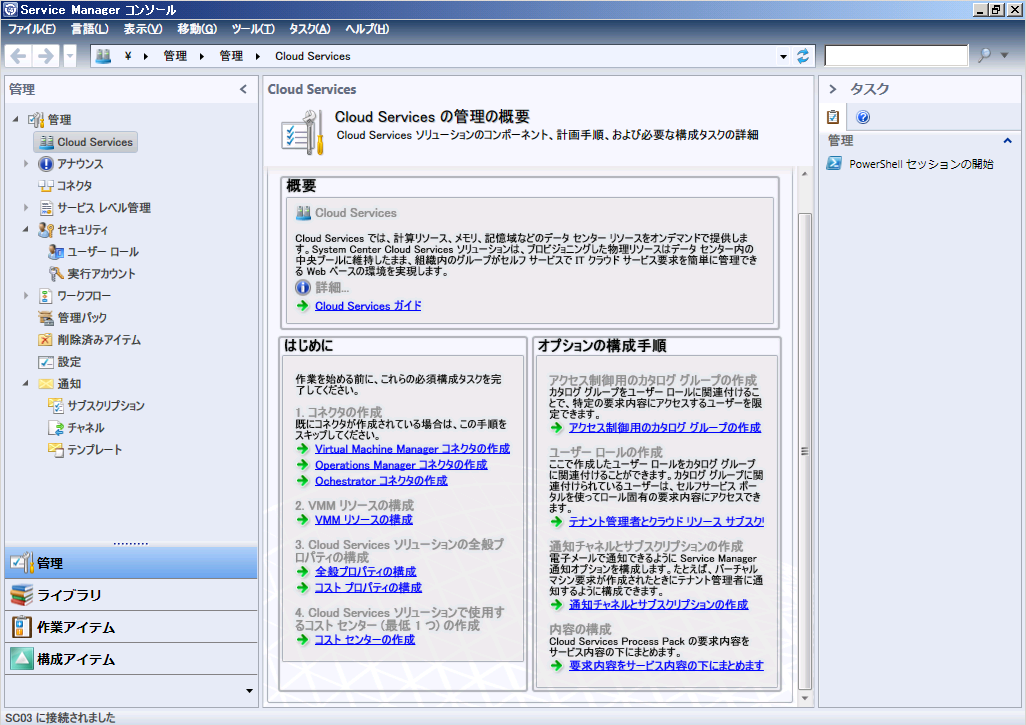Screen dimensions: 1026x725
Task: Collapse the 管理 root tree node
Action: [16, 119]
